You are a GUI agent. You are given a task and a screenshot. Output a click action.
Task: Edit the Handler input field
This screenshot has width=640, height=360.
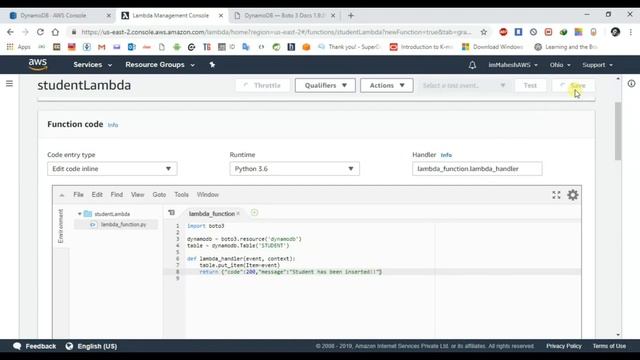[477, 169]
